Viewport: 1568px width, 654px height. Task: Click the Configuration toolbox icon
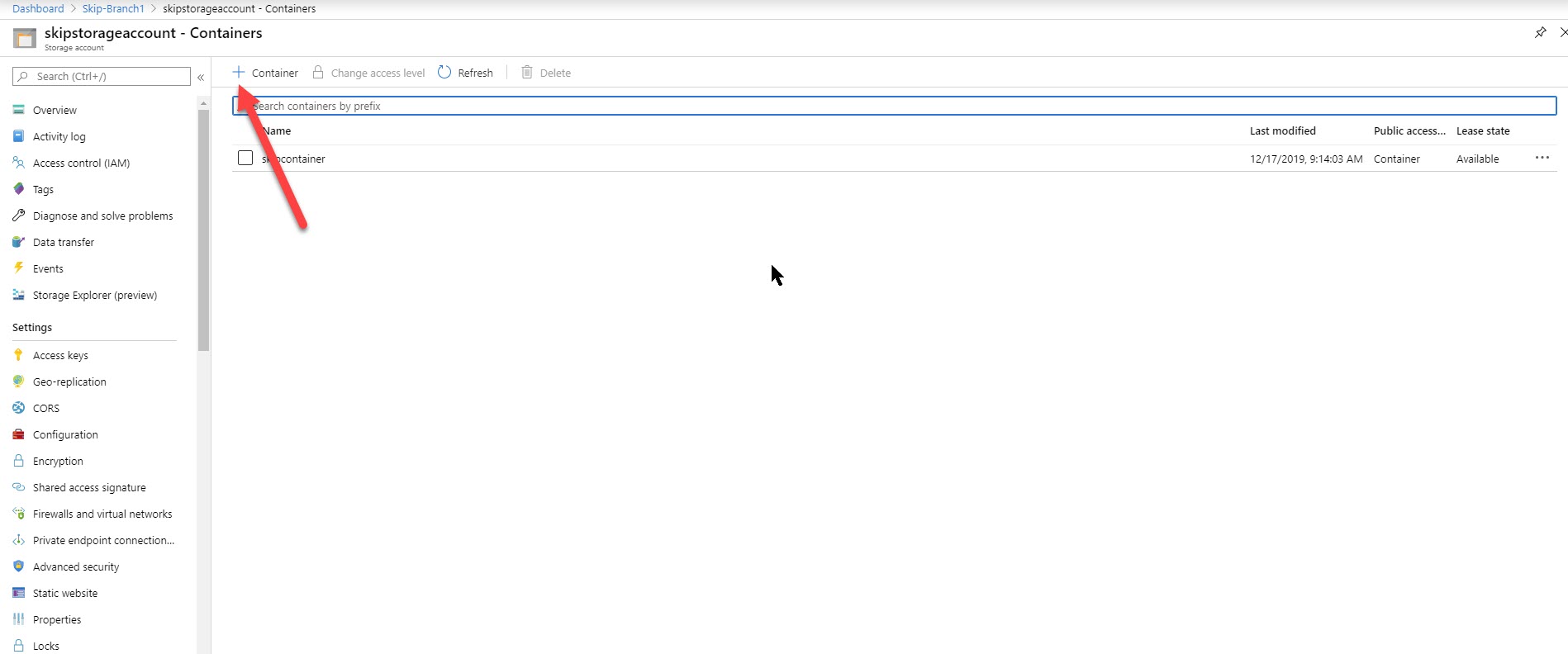point(18,434)
